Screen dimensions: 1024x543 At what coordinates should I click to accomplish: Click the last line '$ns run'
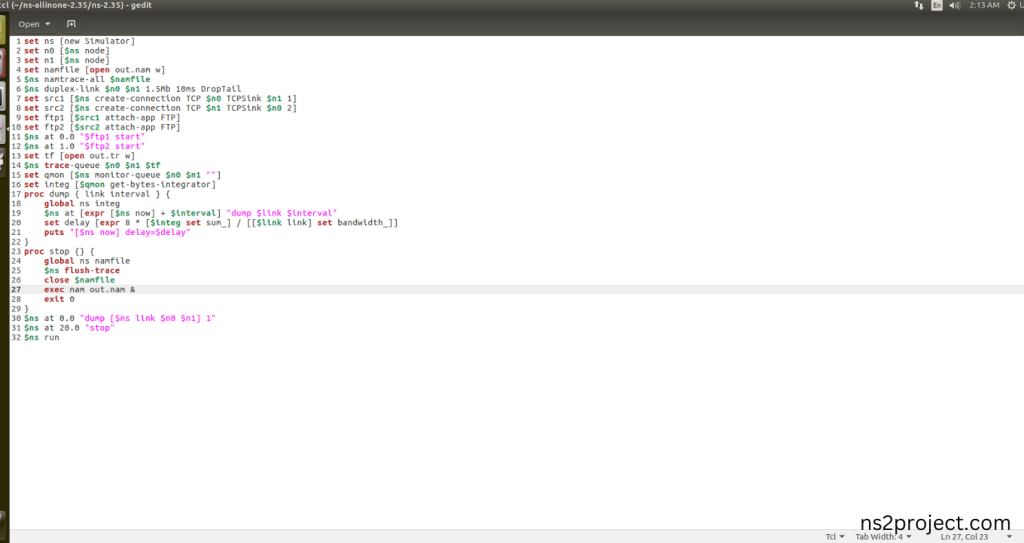(x=42, y=338)
